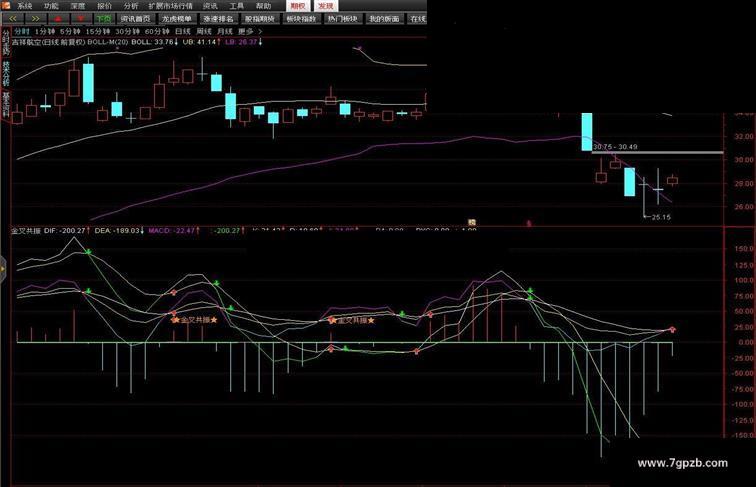
Task: Open the 功能 menu
Action: click(51, 6)
